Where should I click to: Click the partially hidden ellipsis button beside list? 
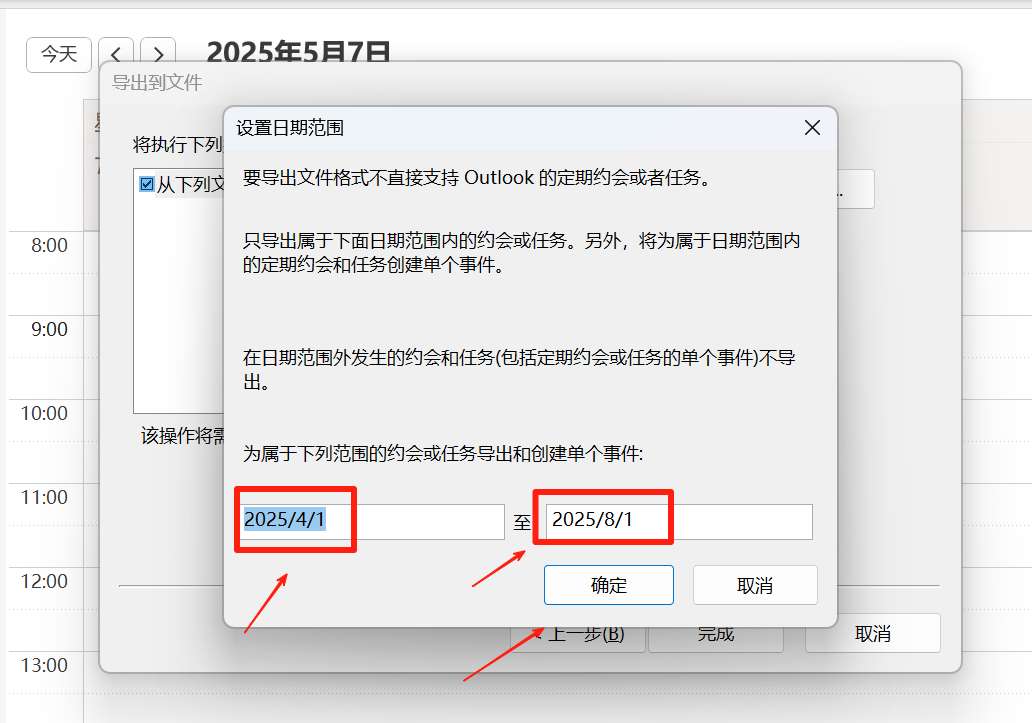coord(856,189)
